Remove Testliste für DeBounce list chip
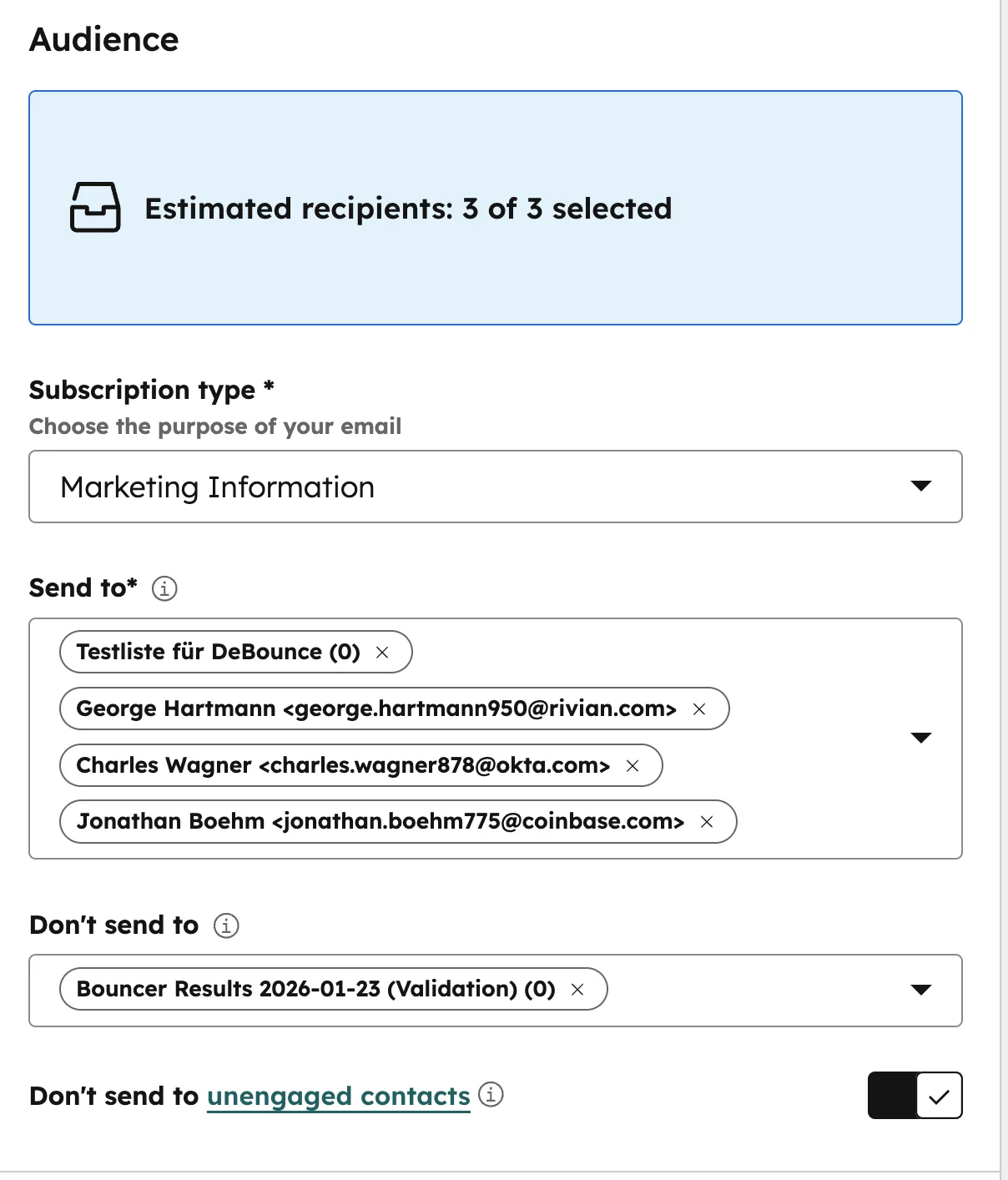 [382, 653]
